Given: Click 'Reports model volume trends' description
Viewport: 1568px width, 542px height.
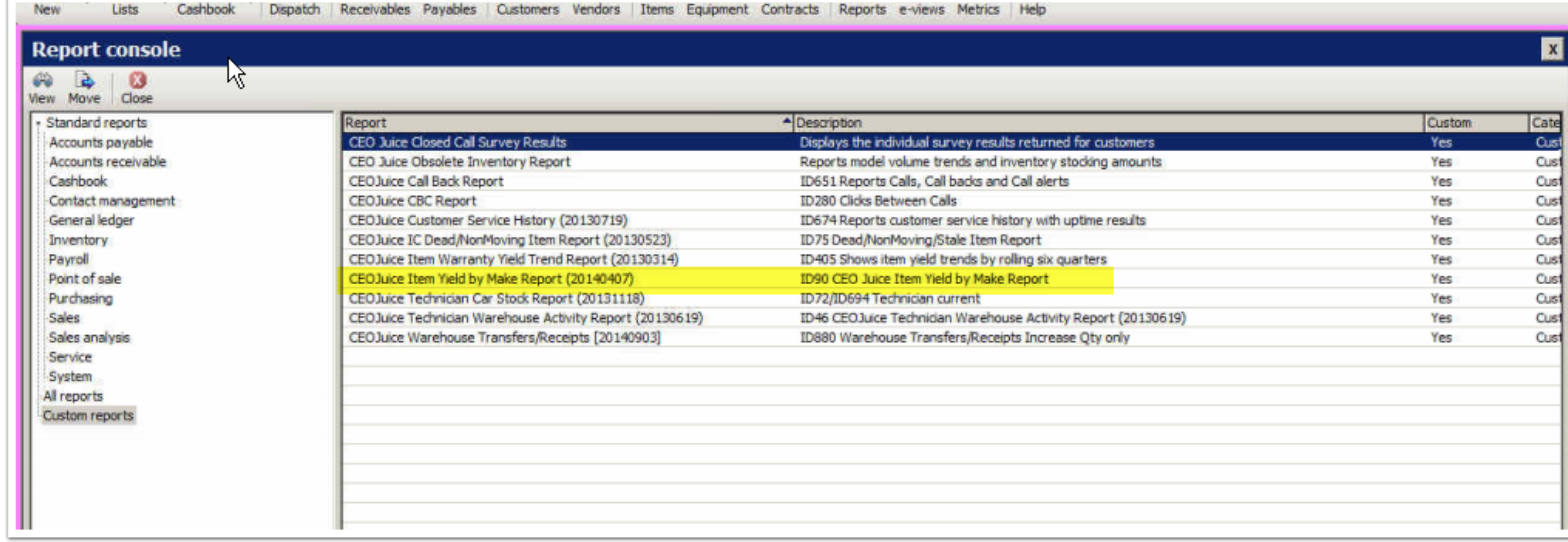Looking at the screenshot, I should click(x=981, y=162).
